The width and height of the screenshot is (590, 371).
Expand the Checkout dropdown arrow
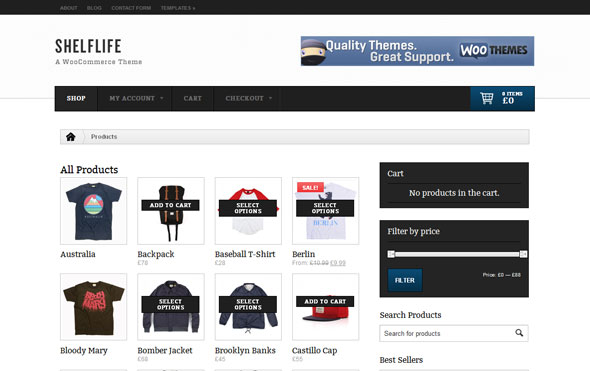tap(270, 98)
